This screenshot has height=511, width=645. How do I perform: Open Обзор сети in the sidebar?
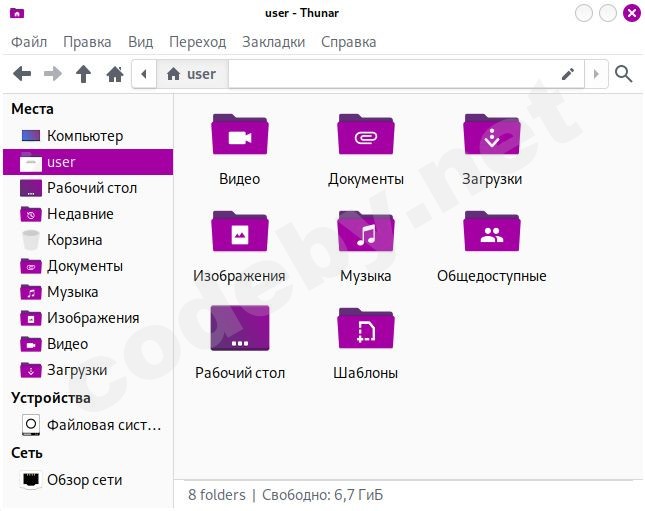[88, 480]
